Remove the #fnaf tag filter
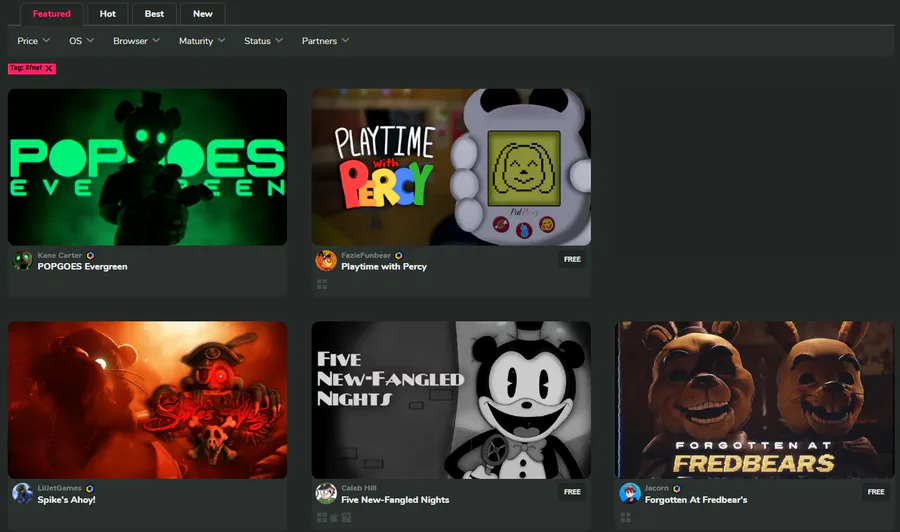 pyautogui.click(x=49, y=68)
